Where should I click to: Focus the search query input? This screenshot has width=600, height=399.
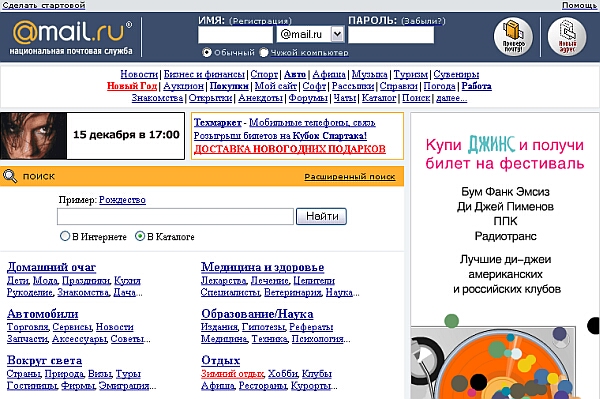coord(175,217)
